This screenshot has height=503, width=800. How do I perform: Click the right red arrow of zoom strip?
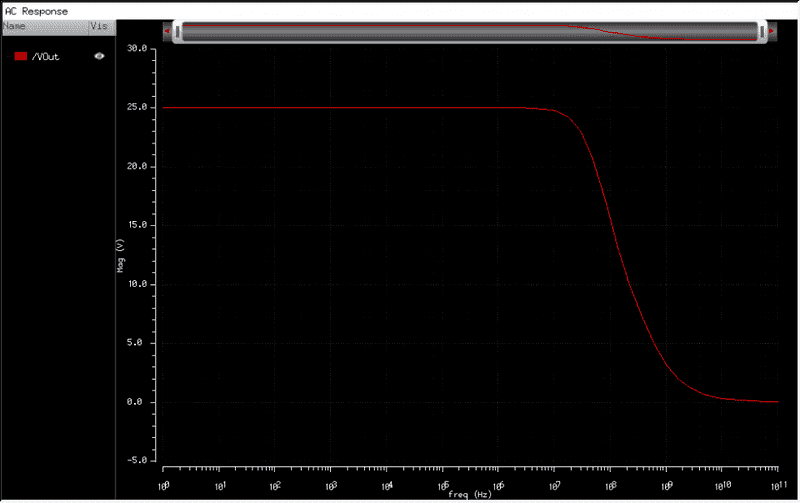tap(772, 31)
